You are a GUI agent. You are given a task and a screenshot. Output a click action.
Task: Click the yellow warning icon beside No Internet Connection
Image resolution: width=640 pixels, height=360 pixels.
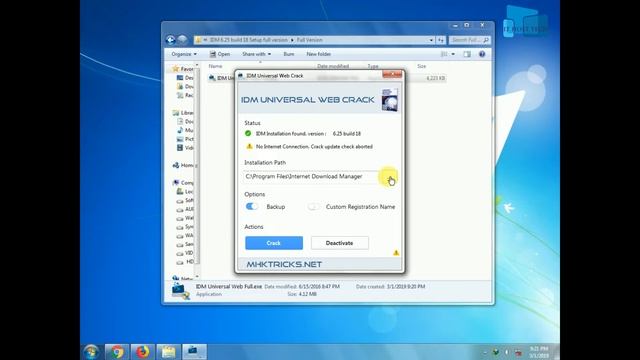point(249,146)
